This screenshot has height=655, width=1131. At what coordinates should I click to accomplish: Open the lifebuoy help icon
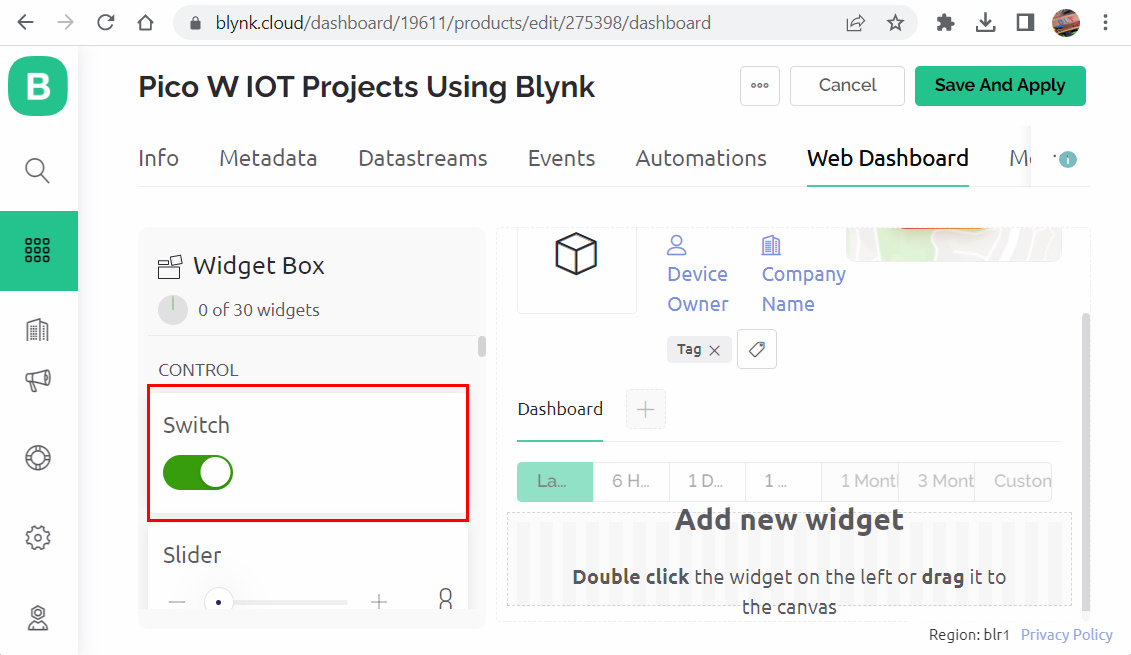click(38, 458)
